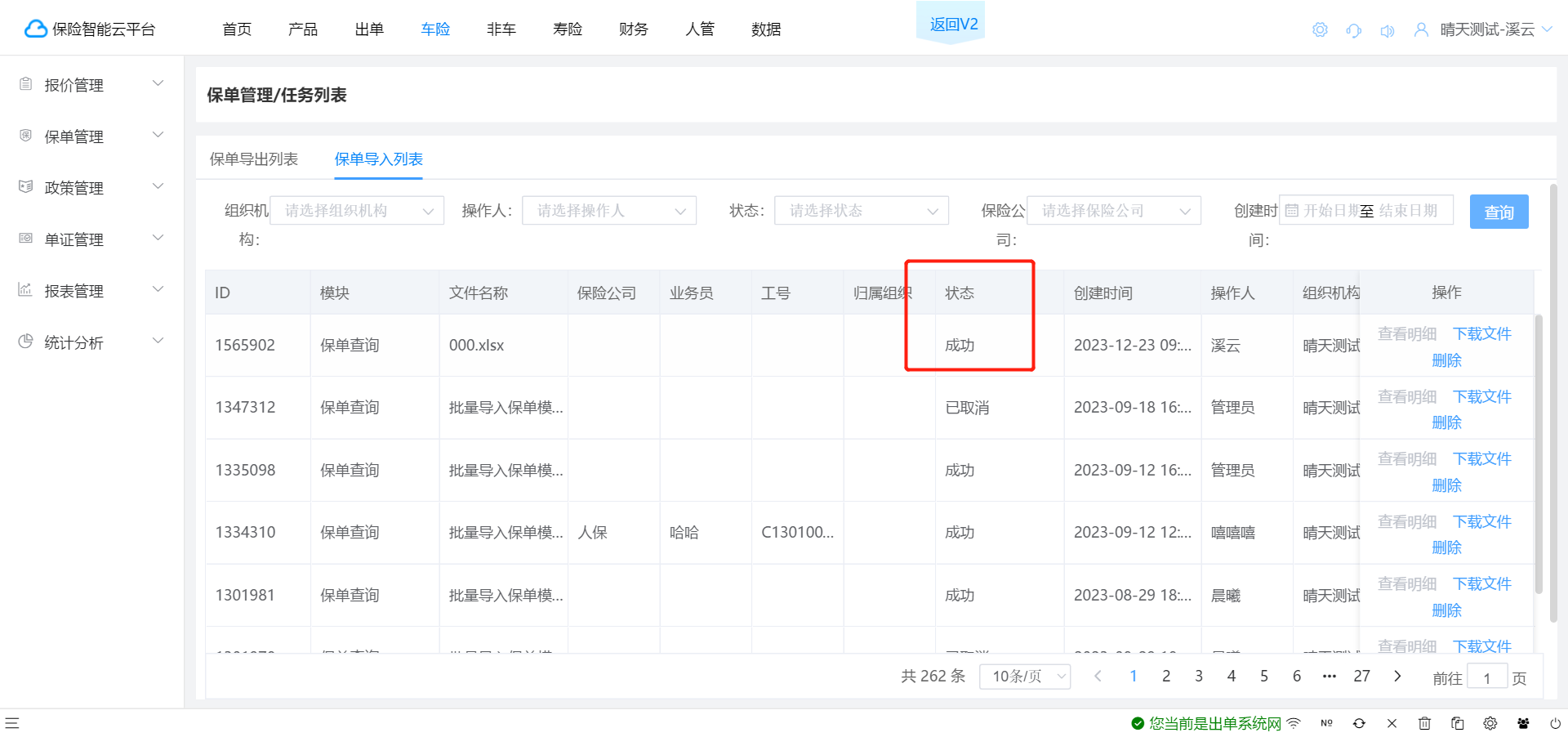Viewport: 1568px width, 737px height.
Task: Download file for row 1565902
Action: point(1482,334)
